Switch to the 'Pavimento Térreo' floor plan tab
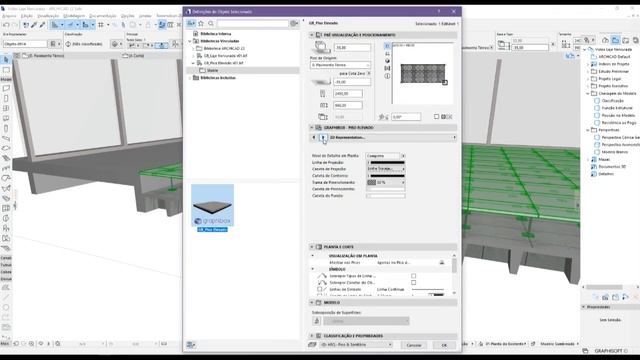The height and width of the screenshot is (360, 640). (45, 56)
